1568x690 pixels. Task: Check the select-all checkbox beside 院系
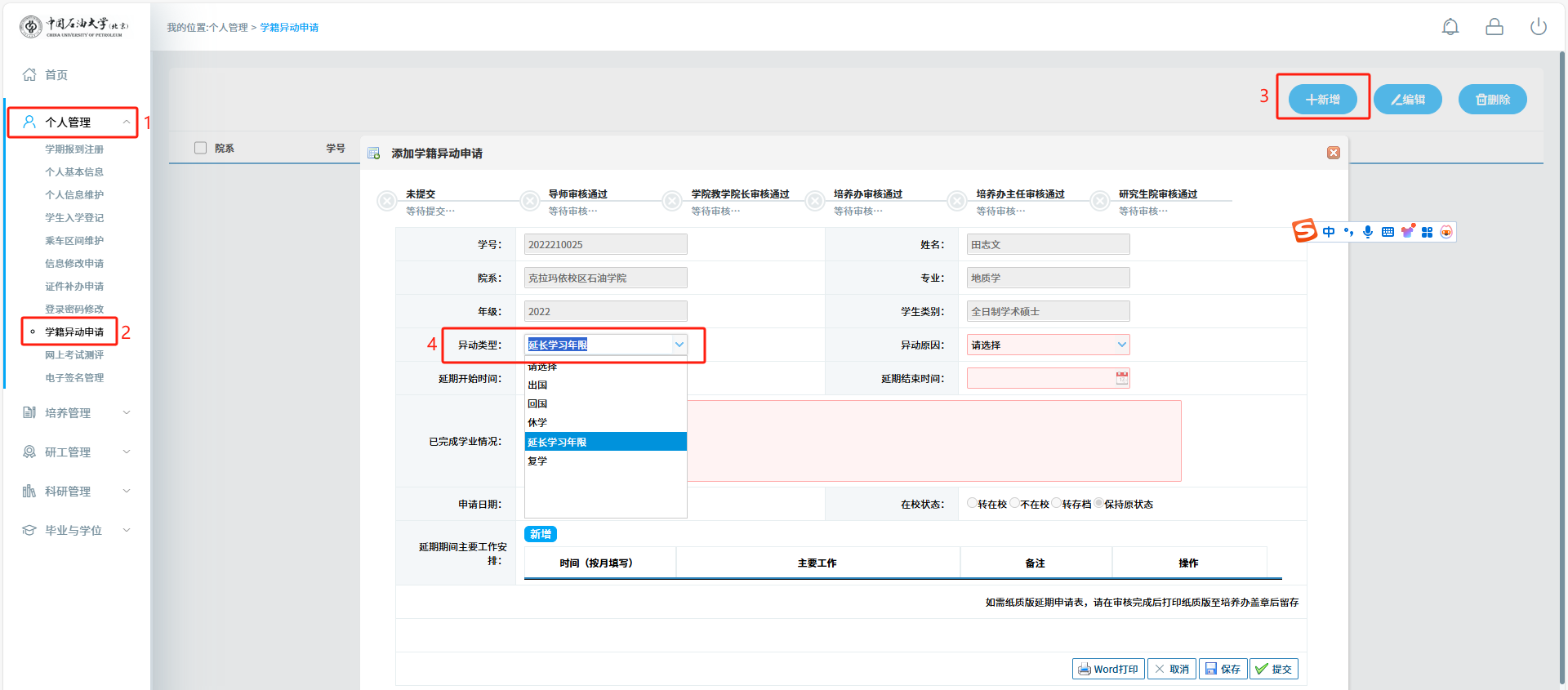pos(200,148)
